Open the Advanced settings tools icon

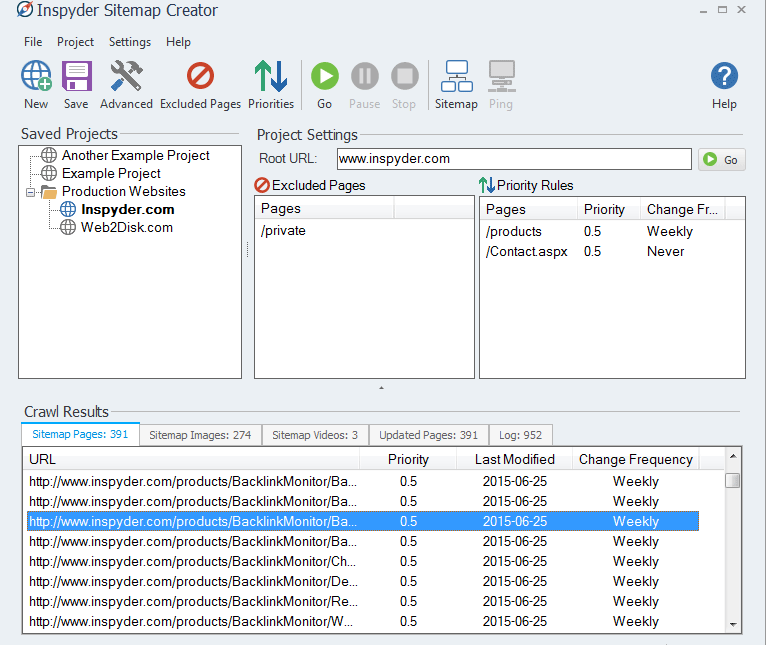point(126,77)
